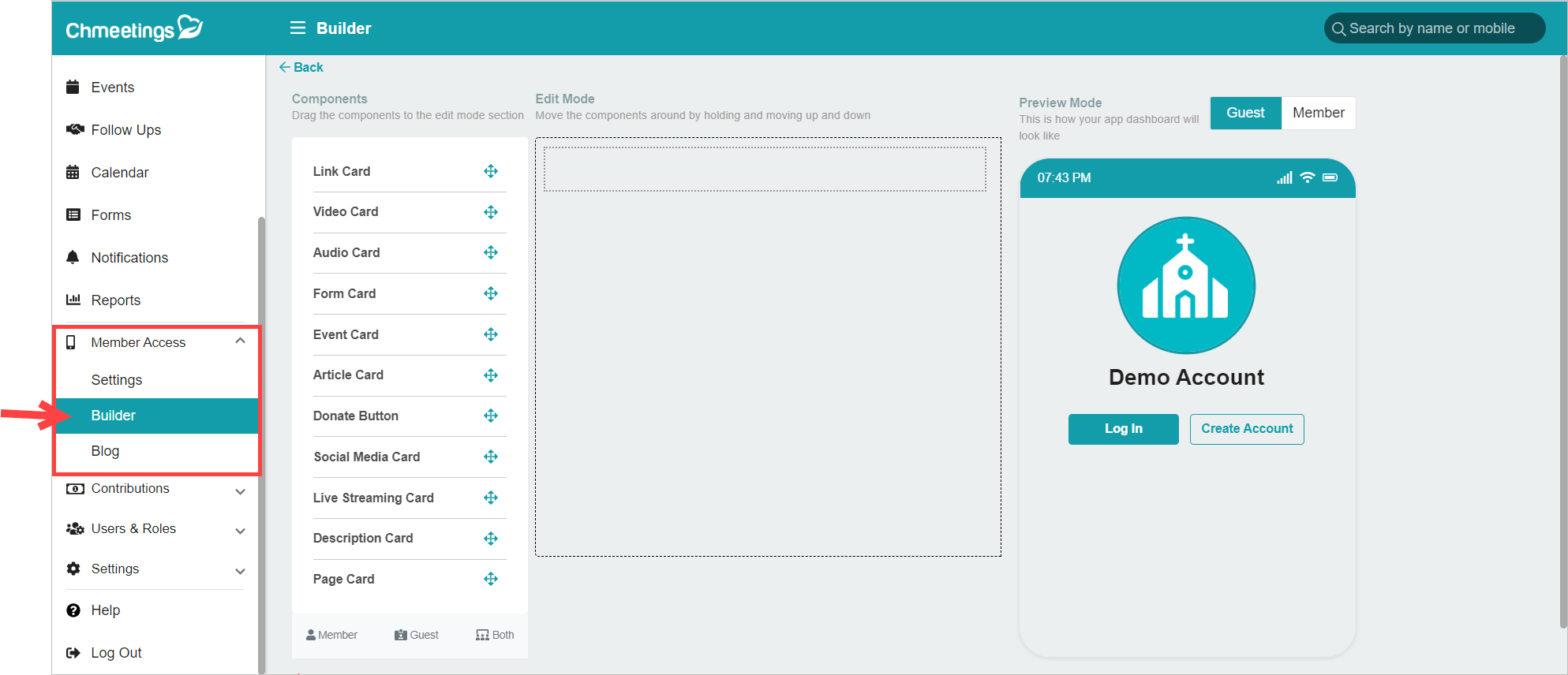Click the Notifications bell icon

[x=73, y=257]
